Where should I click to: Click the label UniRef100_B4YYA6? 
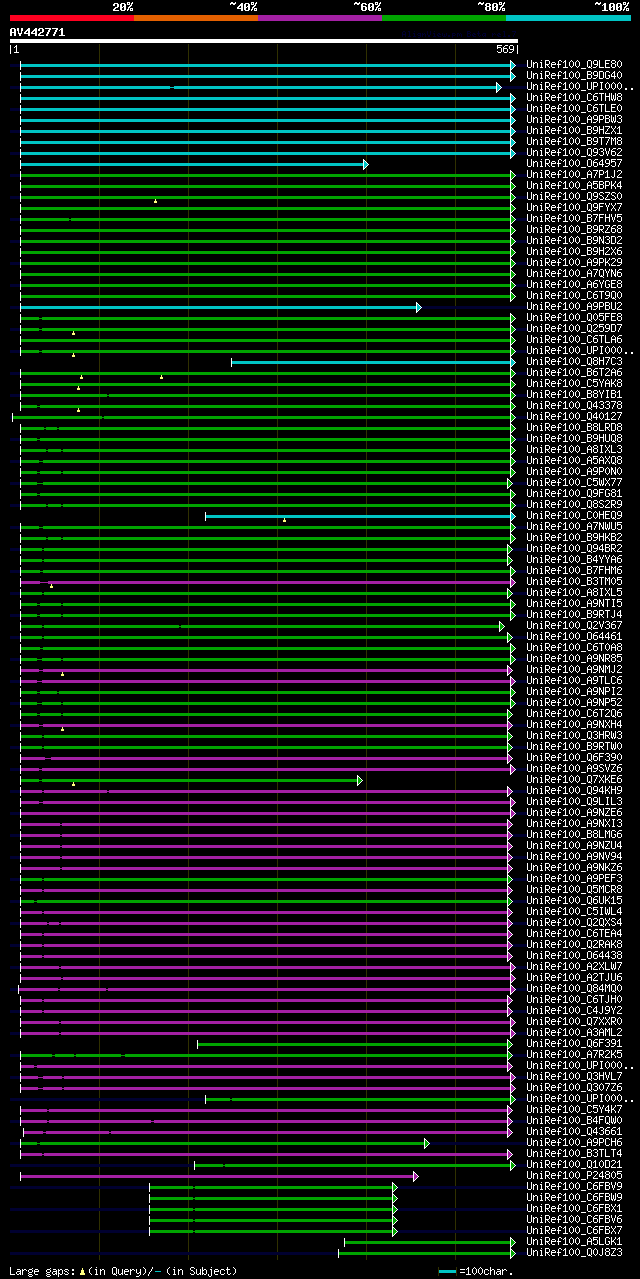[x=574, y=560]
